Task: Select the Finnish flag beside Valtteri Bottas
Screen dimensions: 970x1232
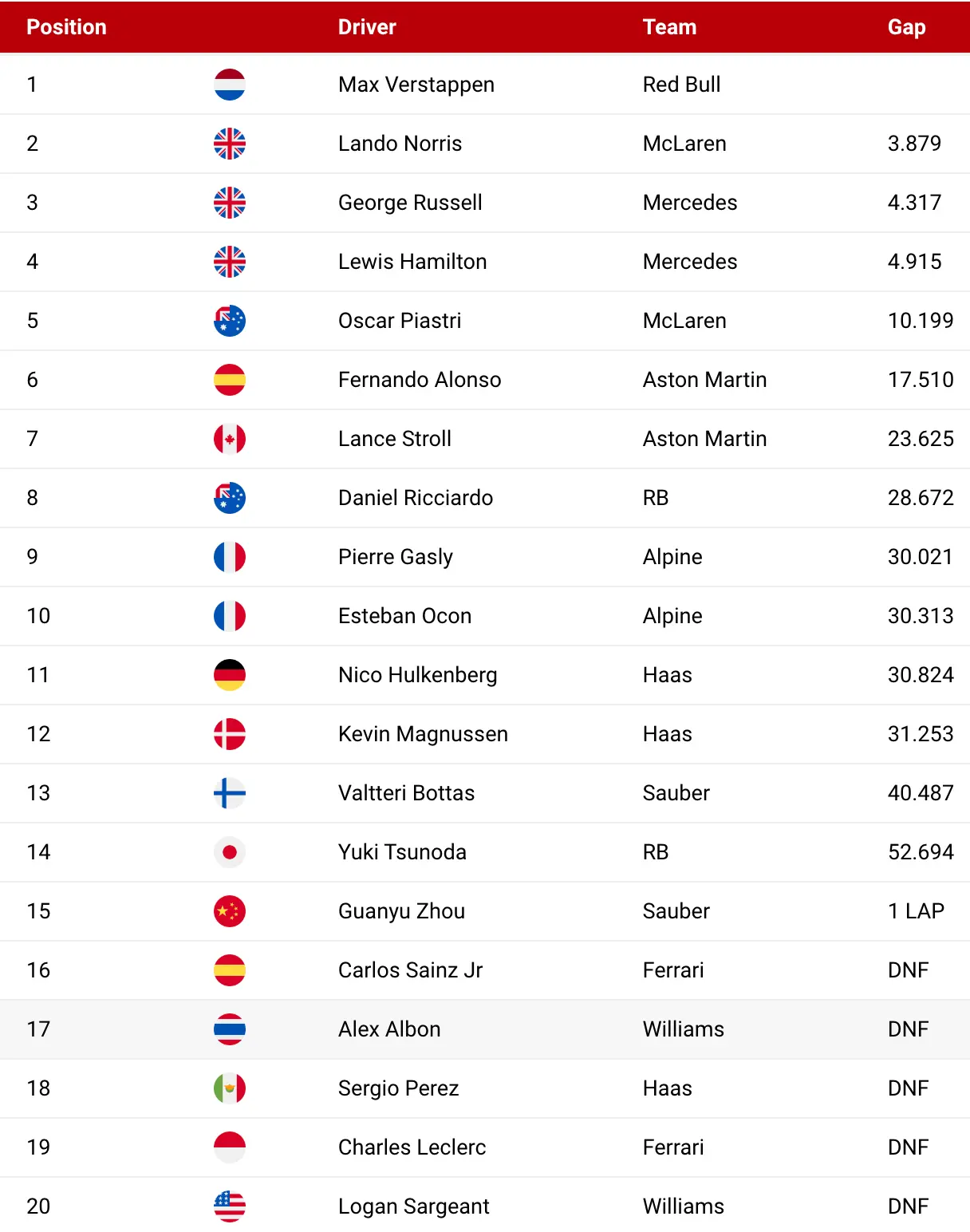Action: pos(230,793)
